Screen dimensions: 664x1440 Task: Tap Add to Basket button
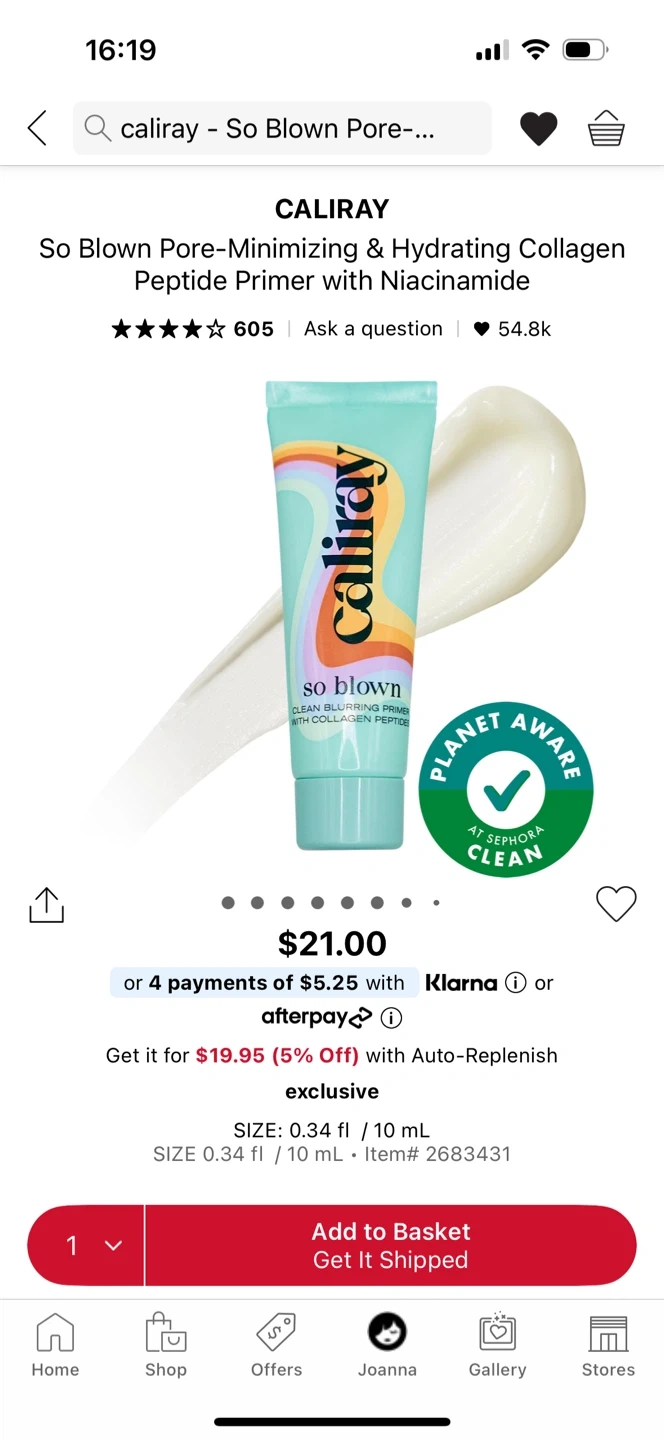click(391, 1245)
